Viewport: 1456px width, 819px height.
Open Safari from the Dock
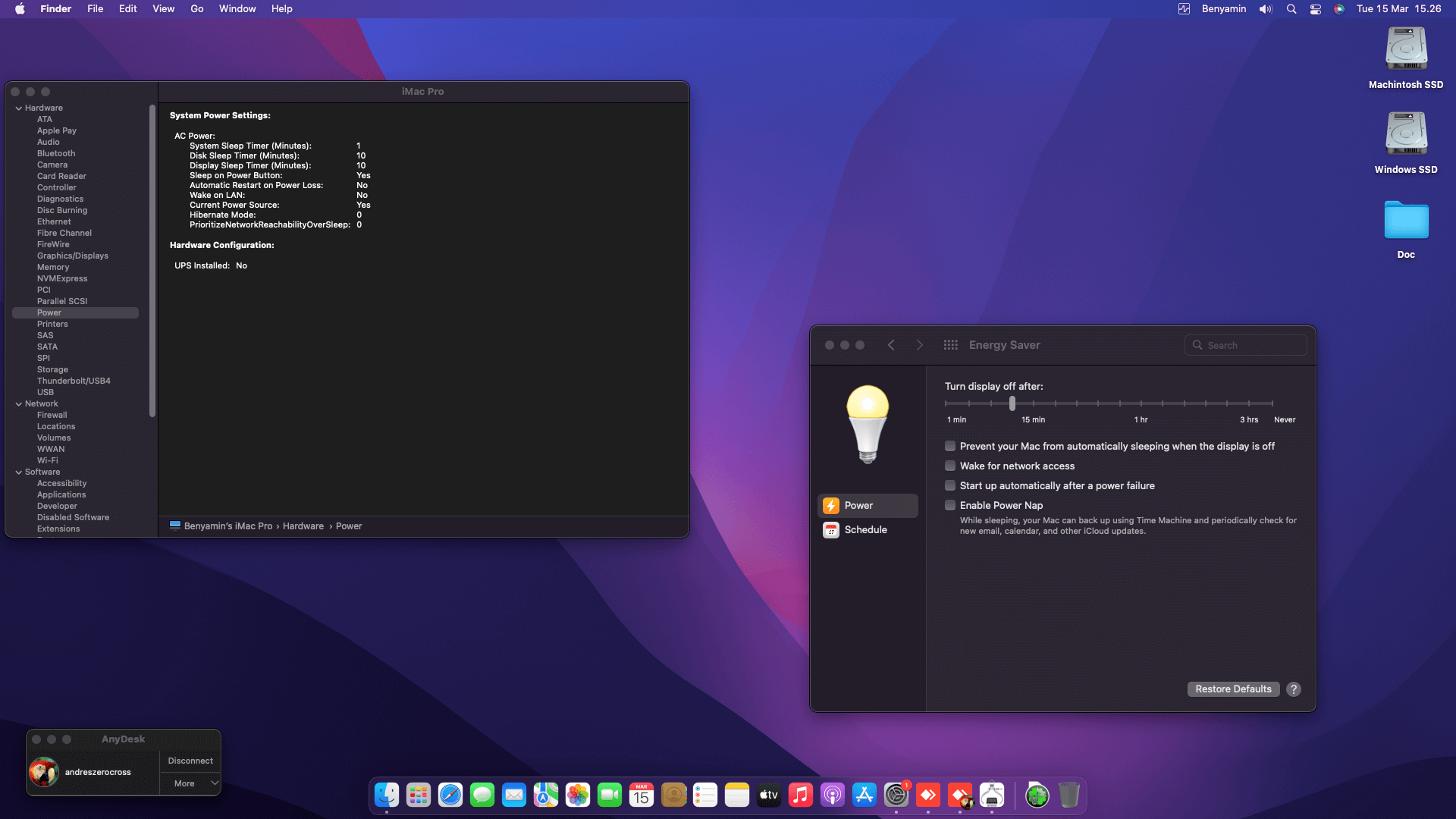pos(450,795)
